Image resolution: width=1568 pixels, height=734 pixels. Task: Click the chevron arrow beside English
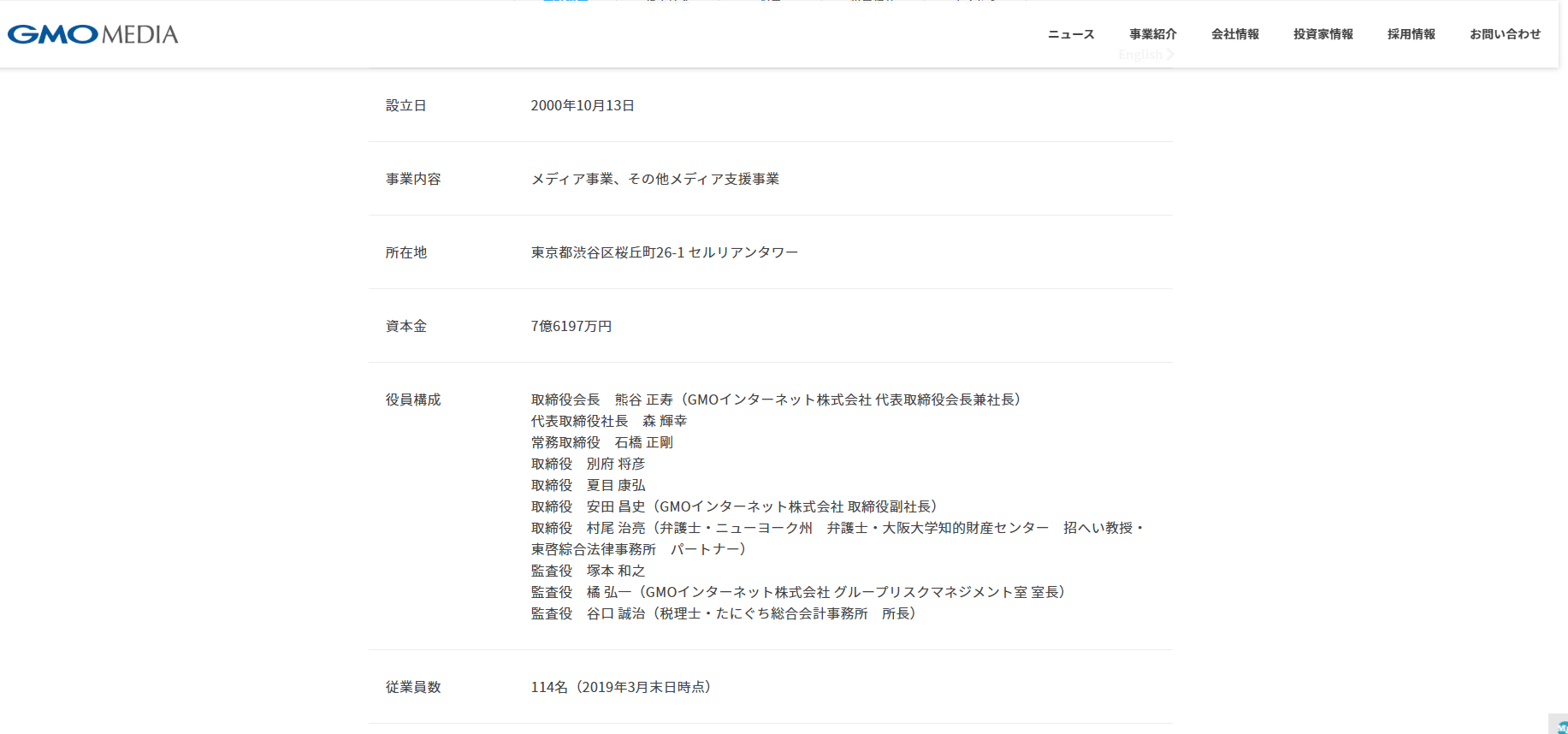click(1170, 55)
